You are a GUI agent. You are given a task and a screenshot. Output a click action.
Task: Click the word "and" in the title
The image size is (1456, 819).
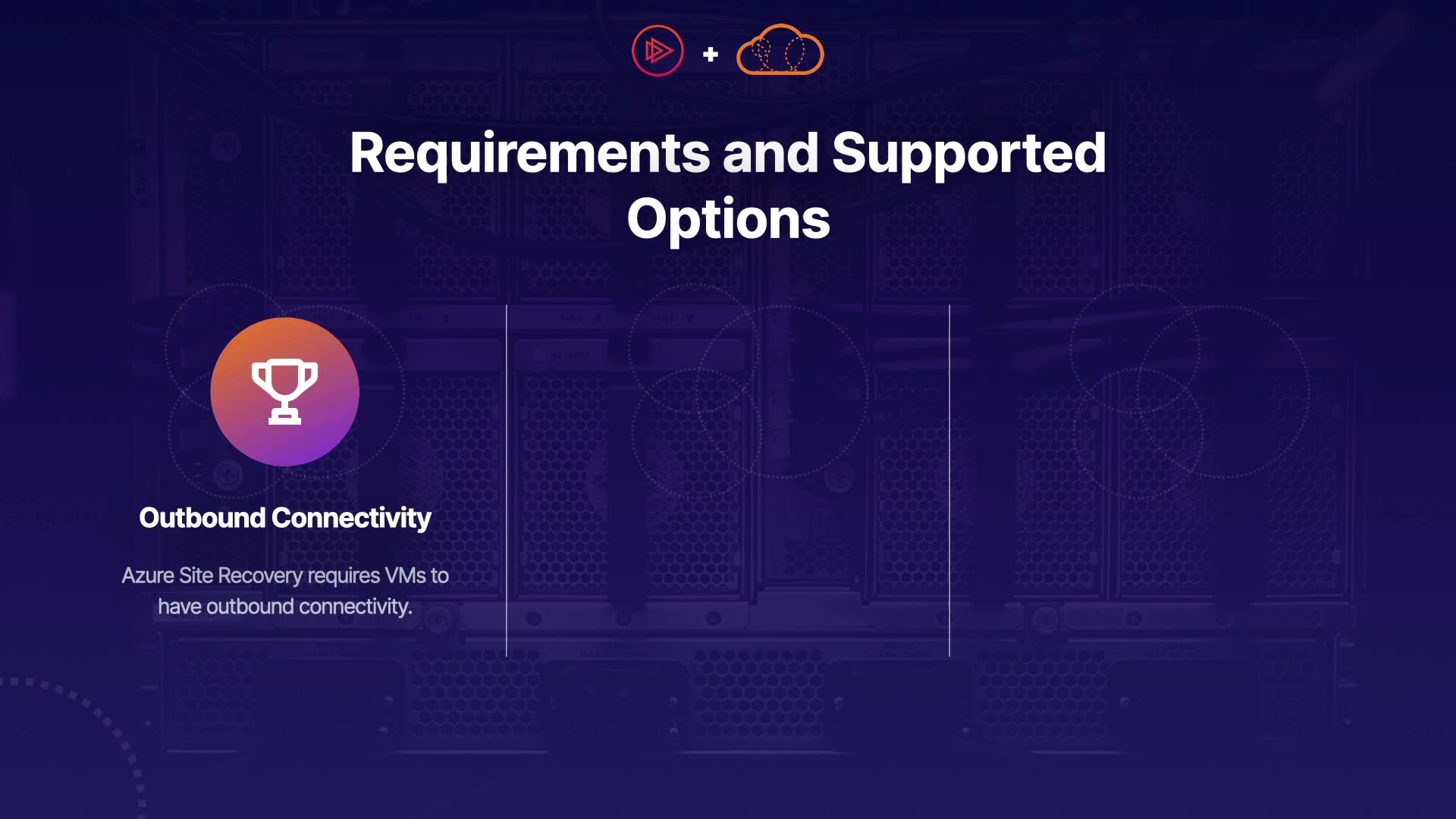770,154
